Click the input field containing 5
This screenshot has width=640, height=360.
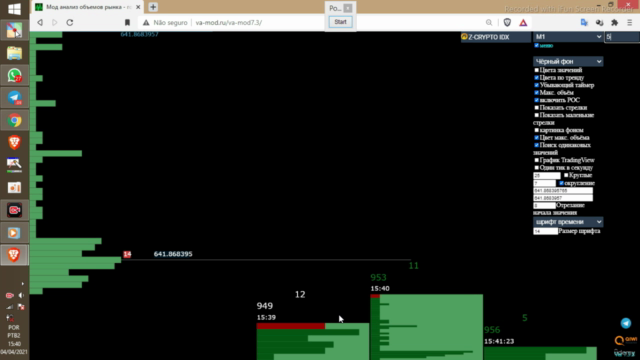[622, 37]
